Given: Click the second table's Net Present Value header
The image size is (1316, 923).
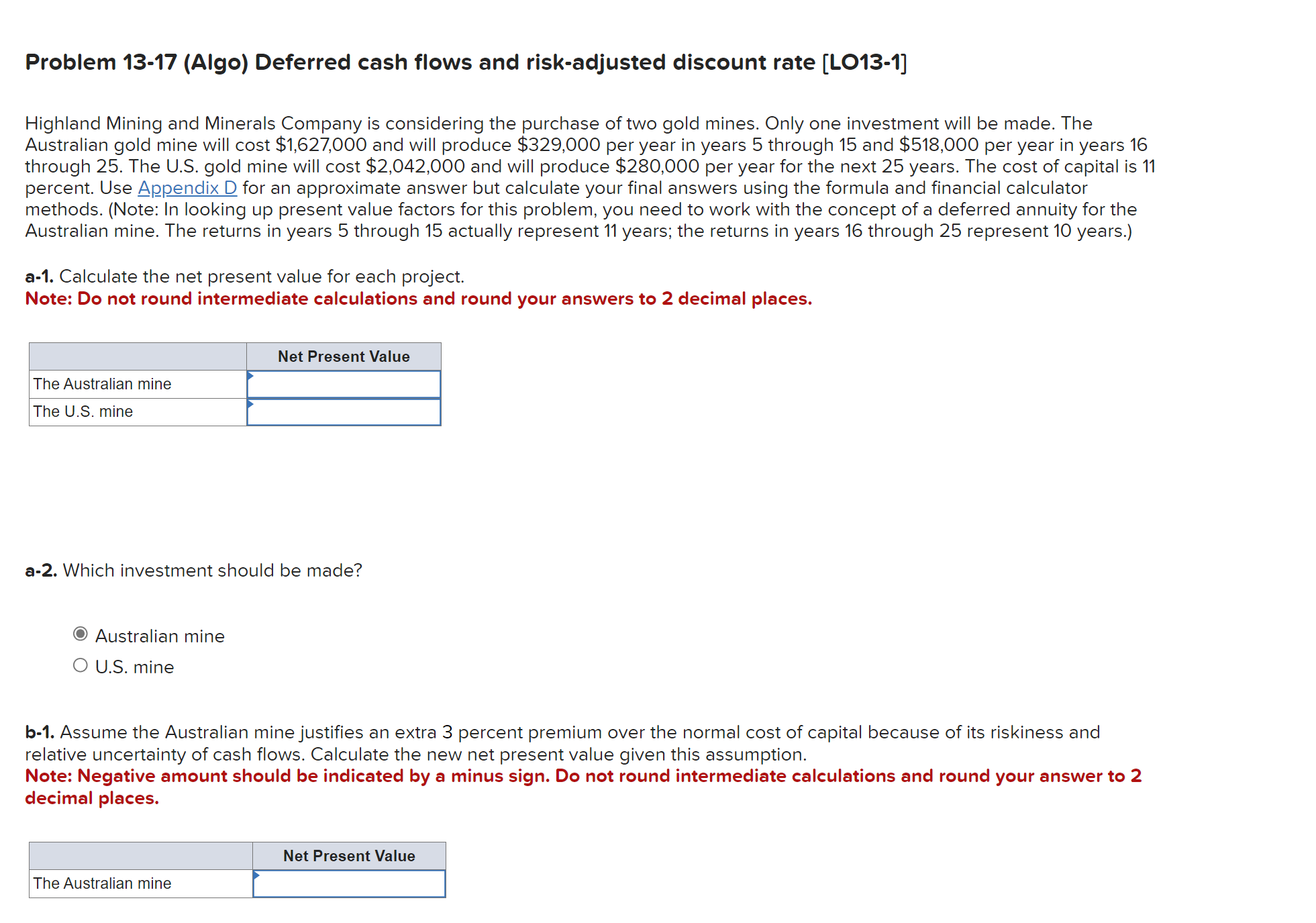Looking at the screenshot, I should 348,855.
